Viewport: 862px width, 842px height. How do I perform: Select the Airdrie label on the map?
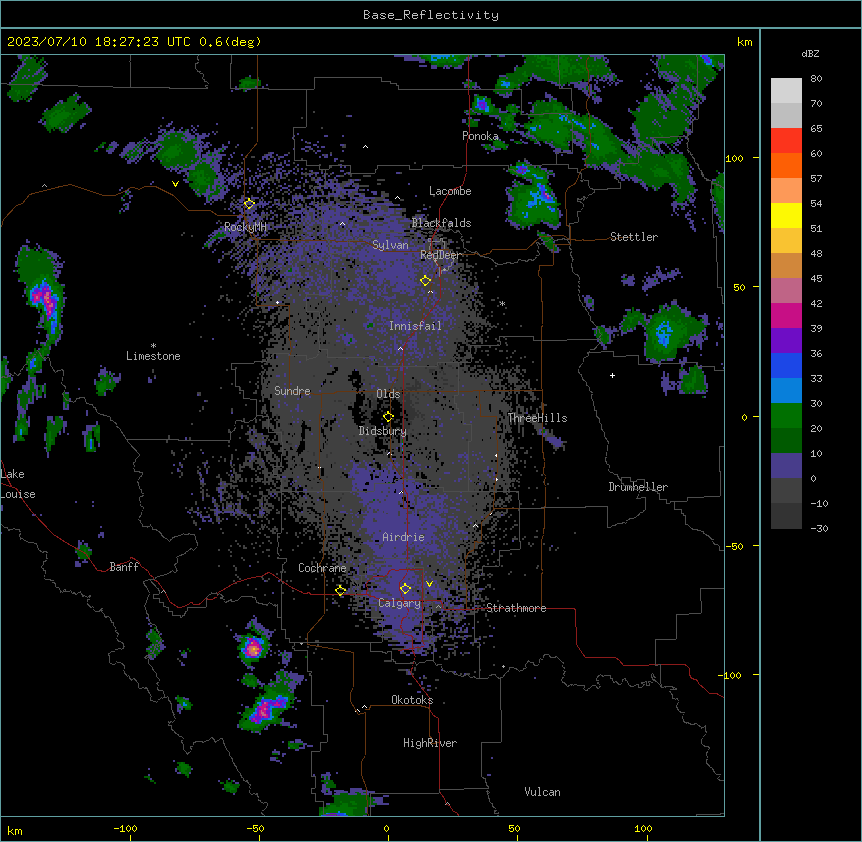[x=403, y=537]
